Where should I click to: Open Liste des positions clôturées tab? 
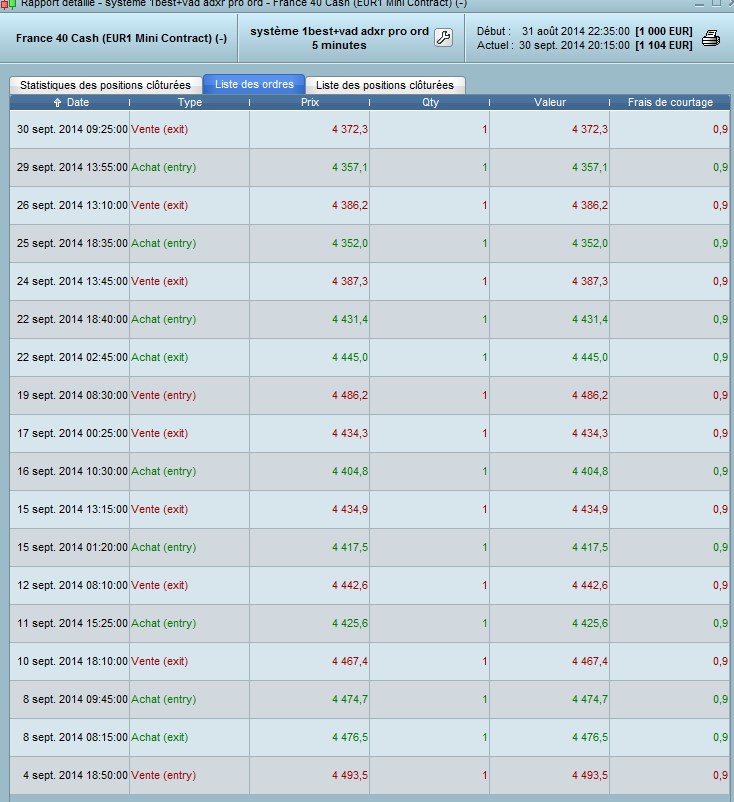(x=385, y=85)
